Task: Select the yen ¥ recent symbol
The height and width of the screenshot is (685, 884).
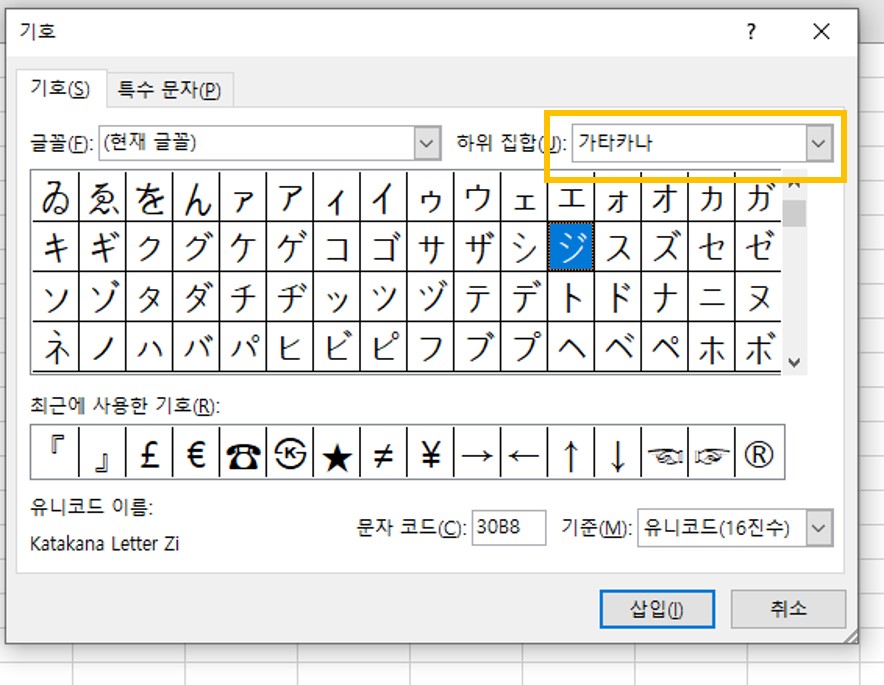Action: pos(430,452)
